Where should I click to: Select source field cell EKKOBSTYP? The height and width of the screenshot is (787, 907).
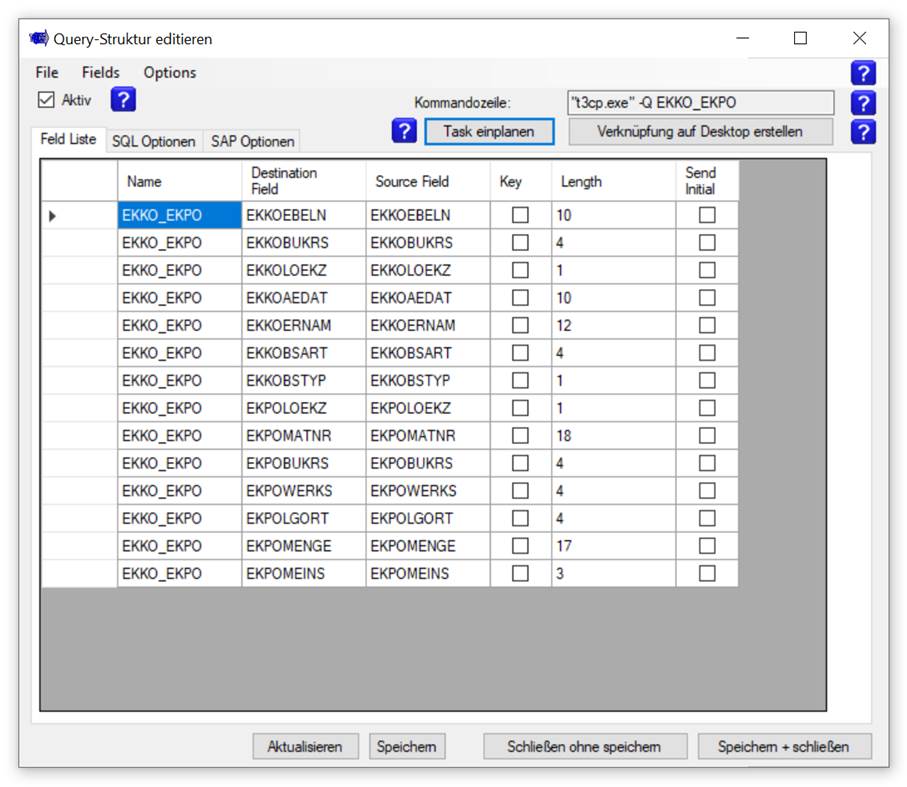[x=428, y=380]
